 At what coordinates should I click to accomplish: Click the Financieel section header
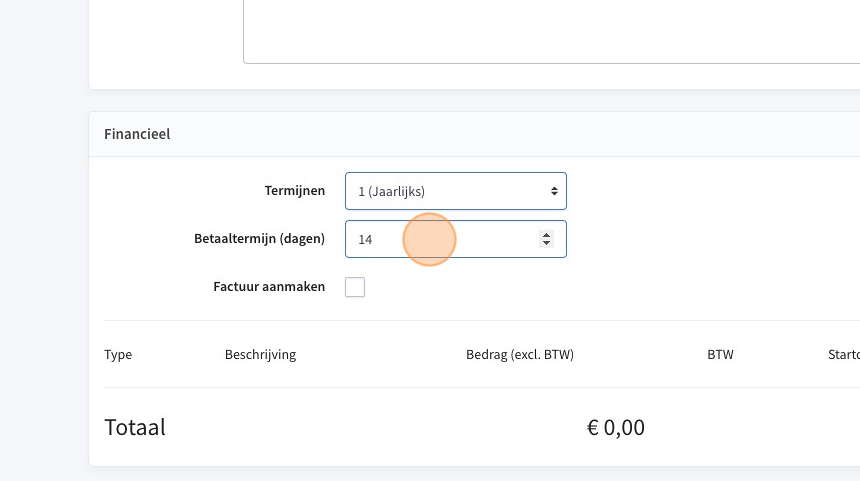coord(137,134)
